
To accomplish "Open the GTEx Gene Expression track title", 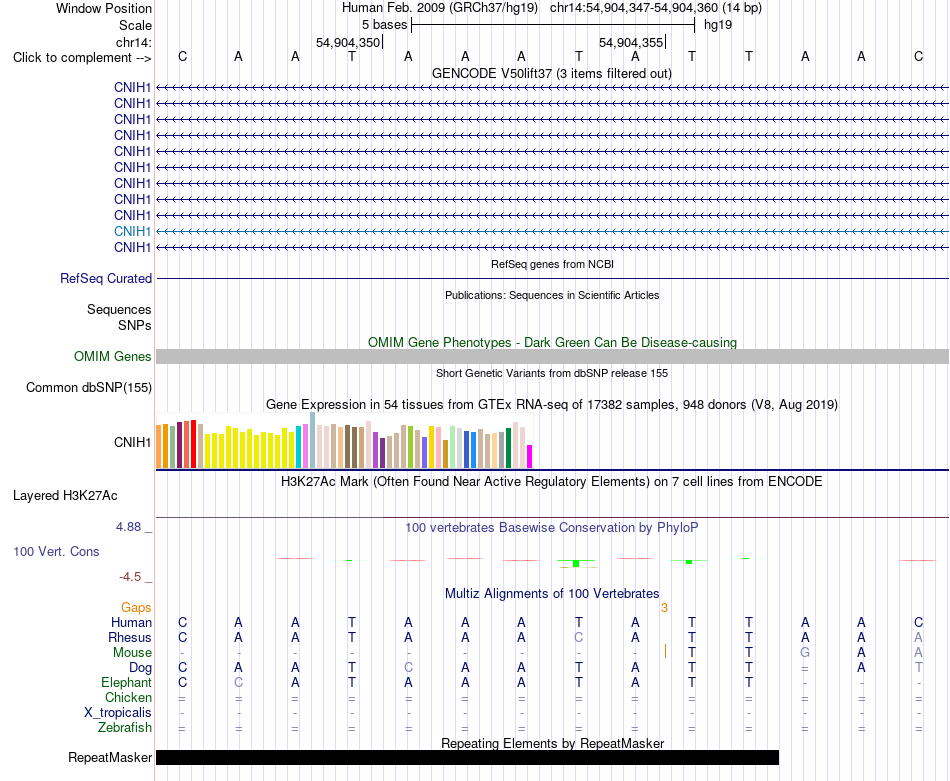I will (x=551, y=405).
